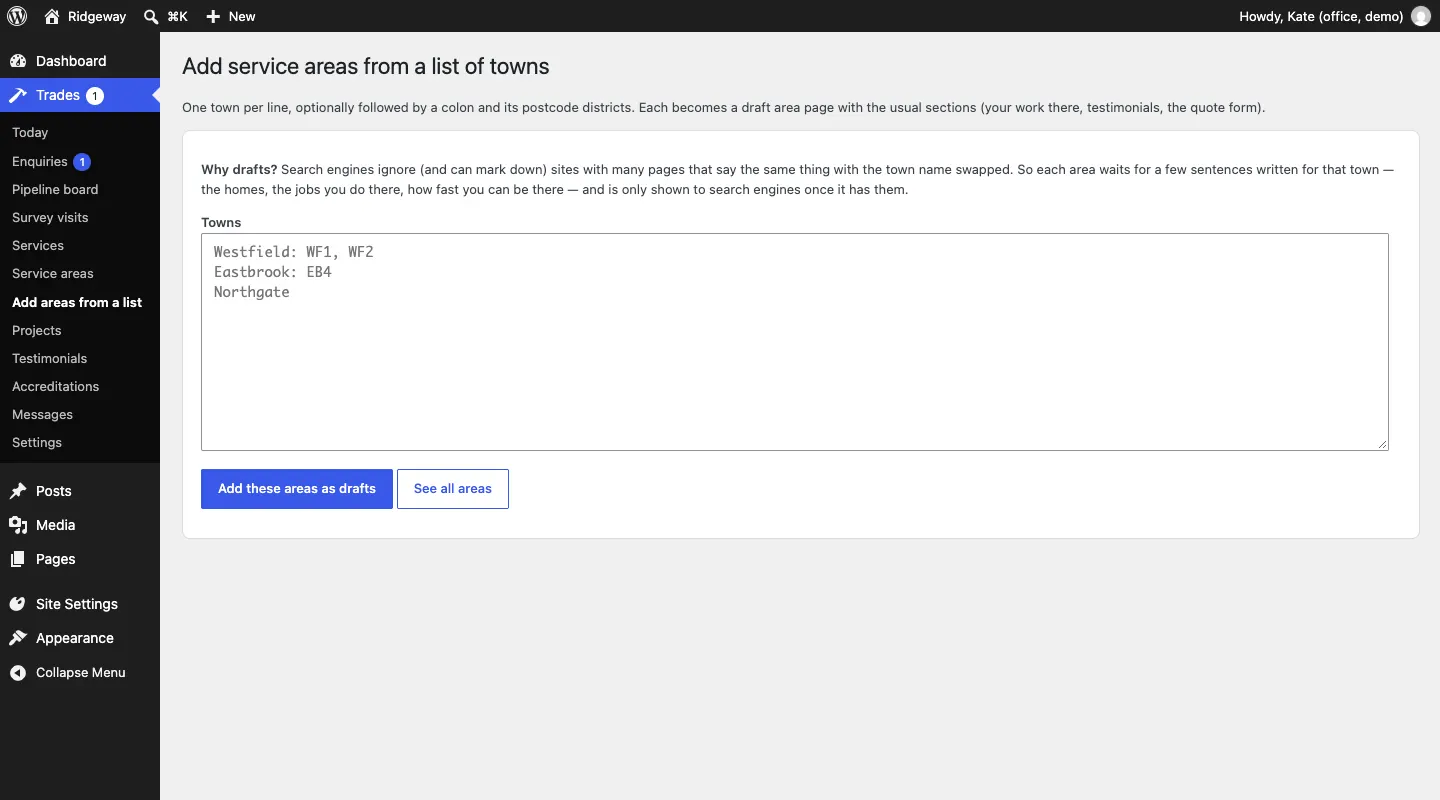Click the plus icon beside New
Image resolution: width=1440 pixels, height=800 pixels.
click(x=213, y=16)
